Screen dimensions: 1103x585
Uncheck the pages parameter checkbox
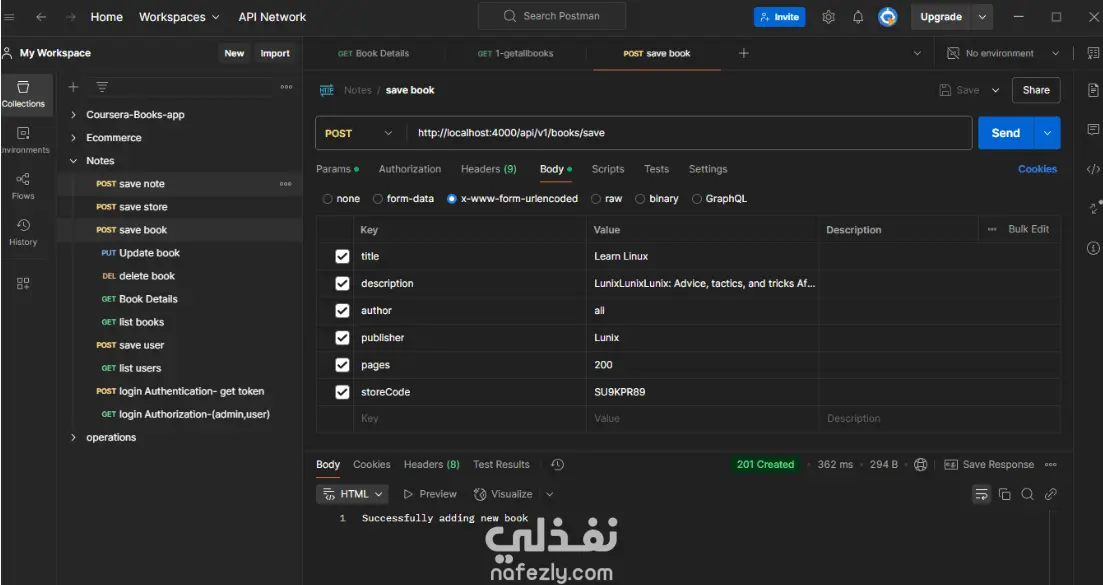coord(342,365)
